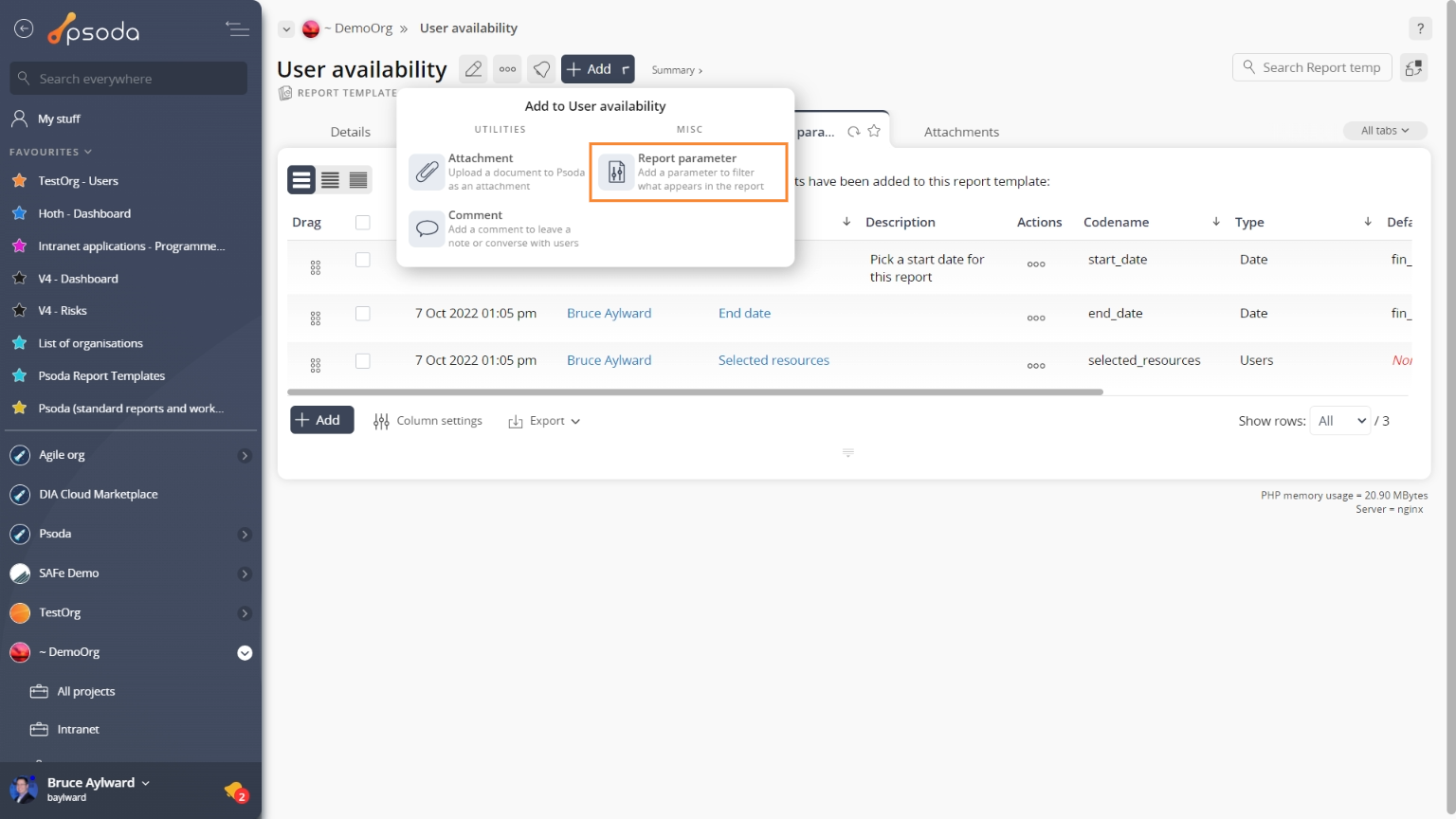
Task: Switch to the comfortable row density view
Action: point(301,180)
